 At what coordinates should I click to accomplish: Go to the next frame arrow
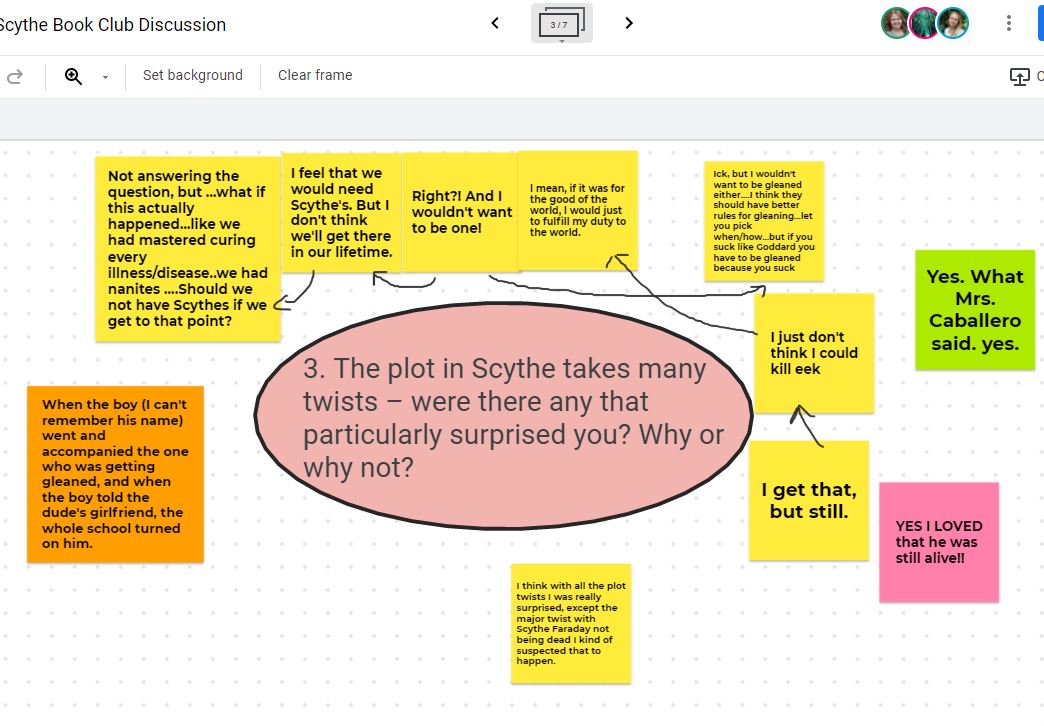(x=629, y=23)
